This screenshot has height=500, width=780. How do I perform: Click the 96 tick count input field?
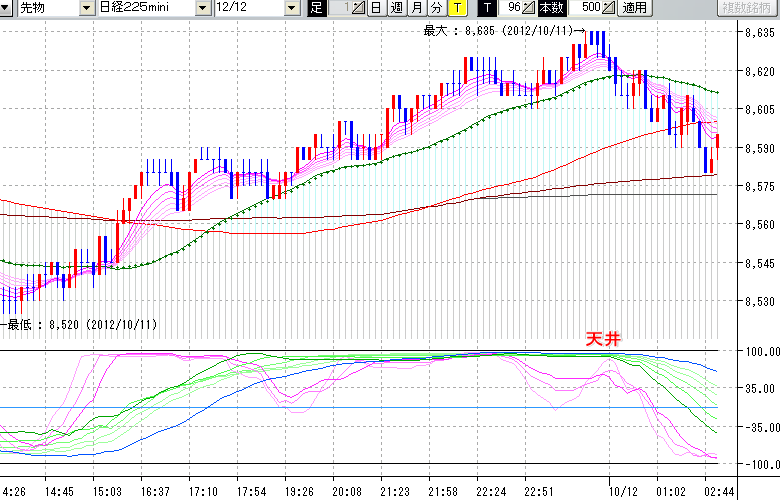click(512, 8)
